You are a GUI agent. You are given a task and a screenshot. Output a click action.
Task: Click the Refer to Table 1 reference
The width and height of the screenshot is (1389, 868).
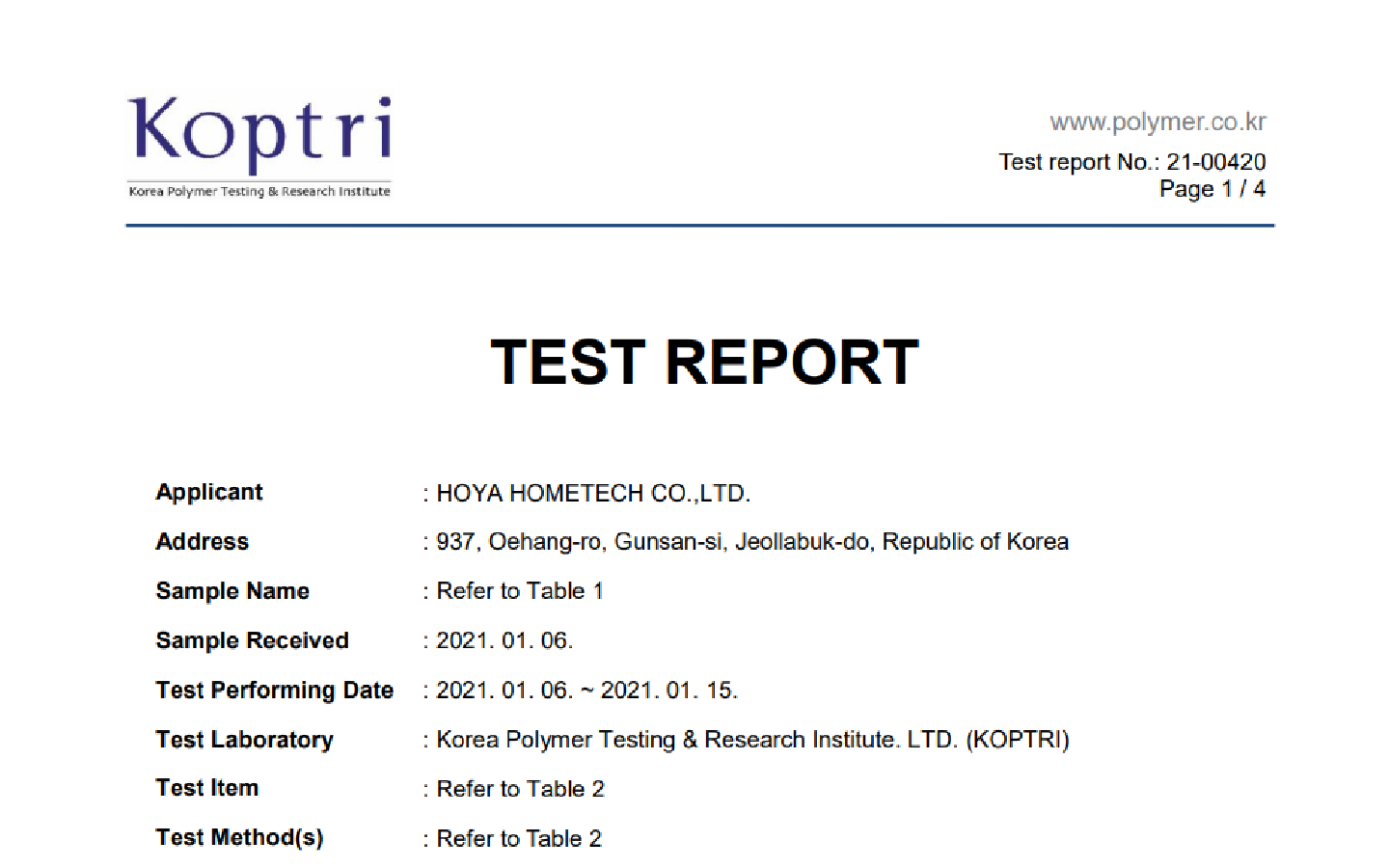pos(519,591)
